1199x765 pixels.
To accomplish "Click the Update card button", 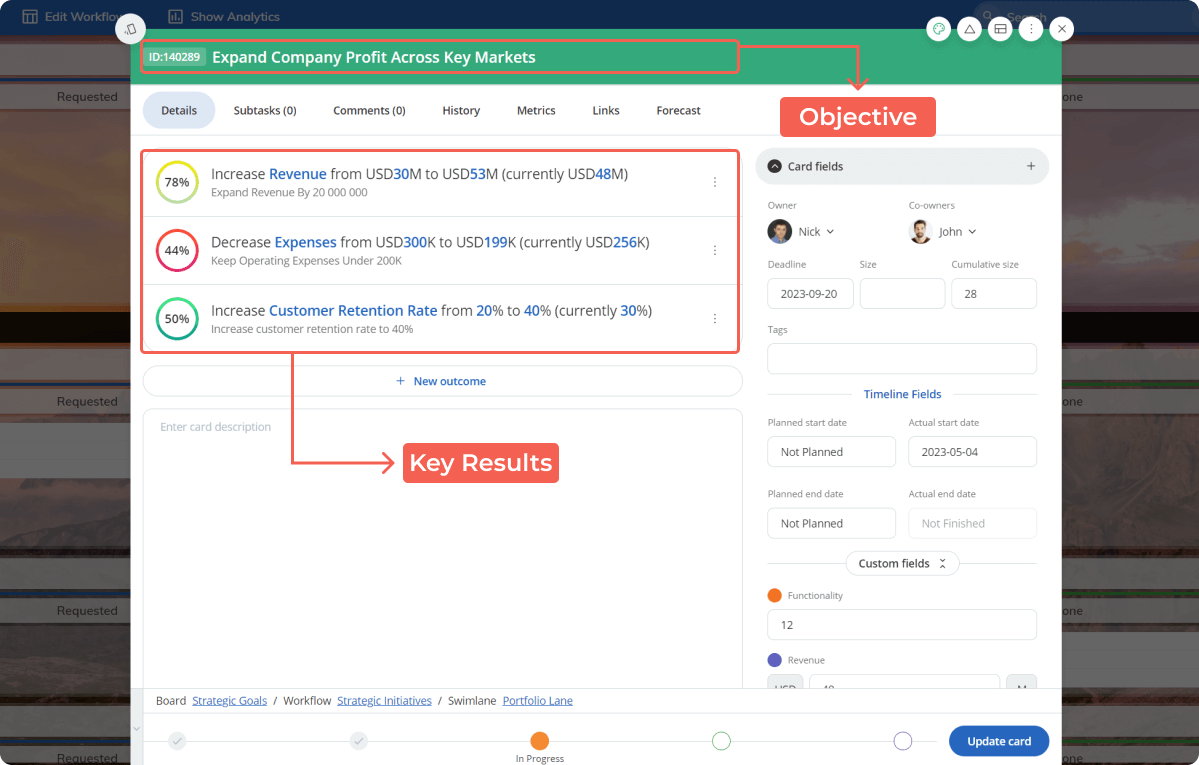I will click(x=998, y=741).
